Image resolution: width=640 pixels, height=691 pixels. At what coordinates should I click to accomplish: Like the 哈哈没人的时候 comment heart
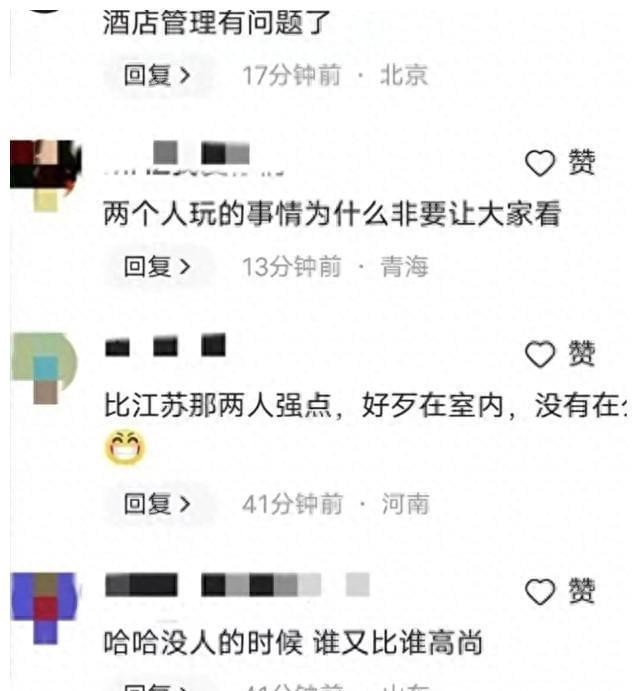[x=540, y=591]
